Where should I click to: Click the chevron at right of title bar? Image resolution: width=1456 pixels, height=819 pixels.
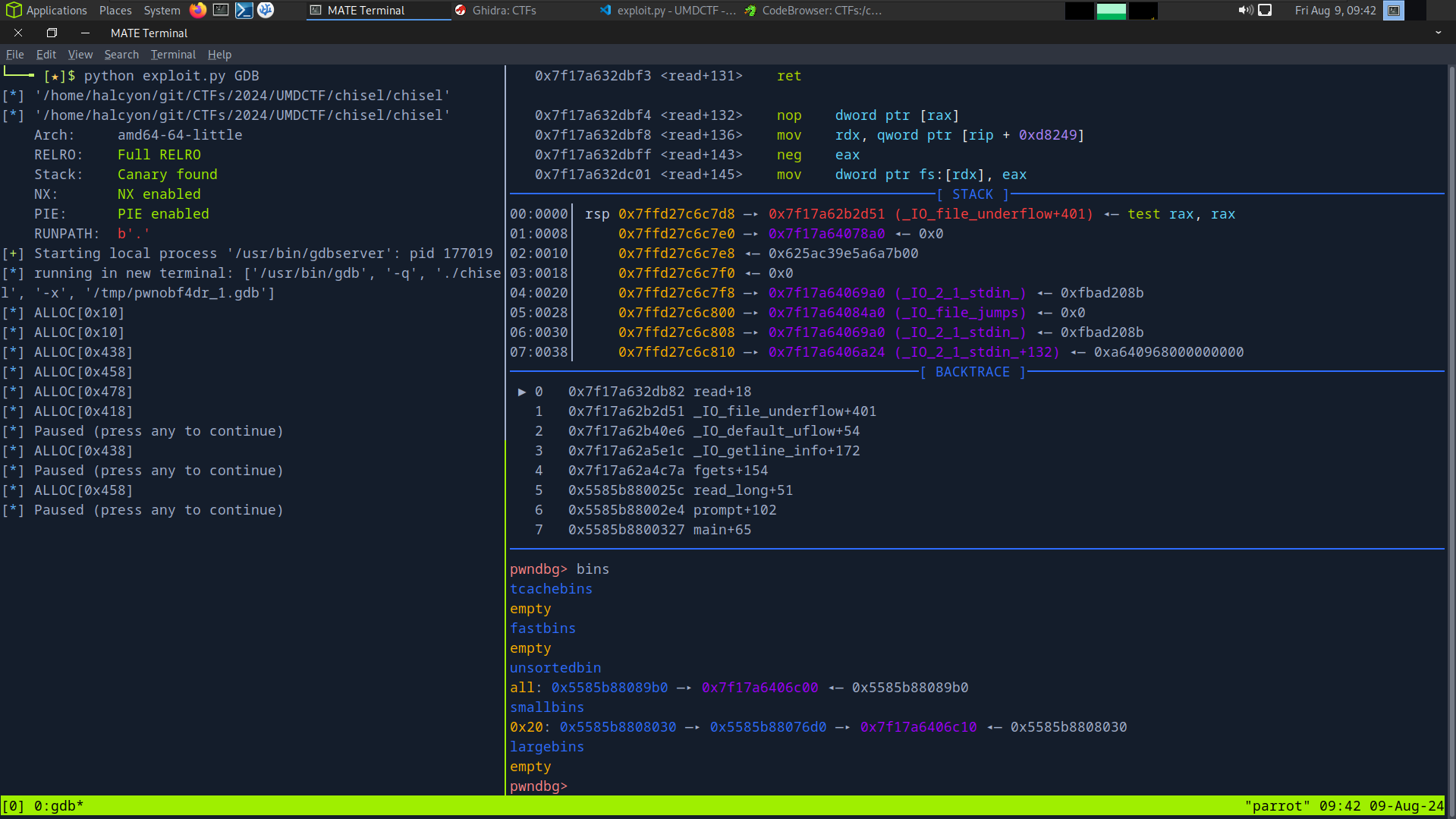point(1438,33)
